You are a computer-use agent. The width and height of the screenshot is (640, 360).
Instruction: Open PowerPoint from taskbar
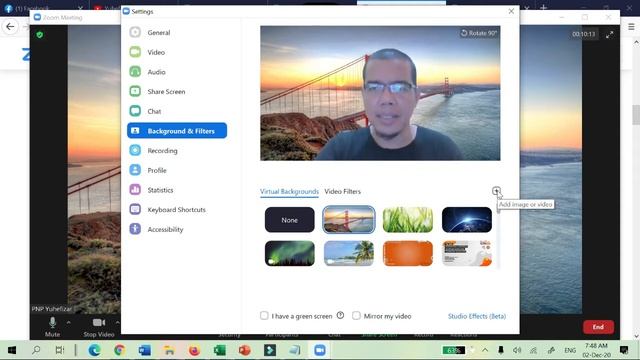click(x=244, y=350)
